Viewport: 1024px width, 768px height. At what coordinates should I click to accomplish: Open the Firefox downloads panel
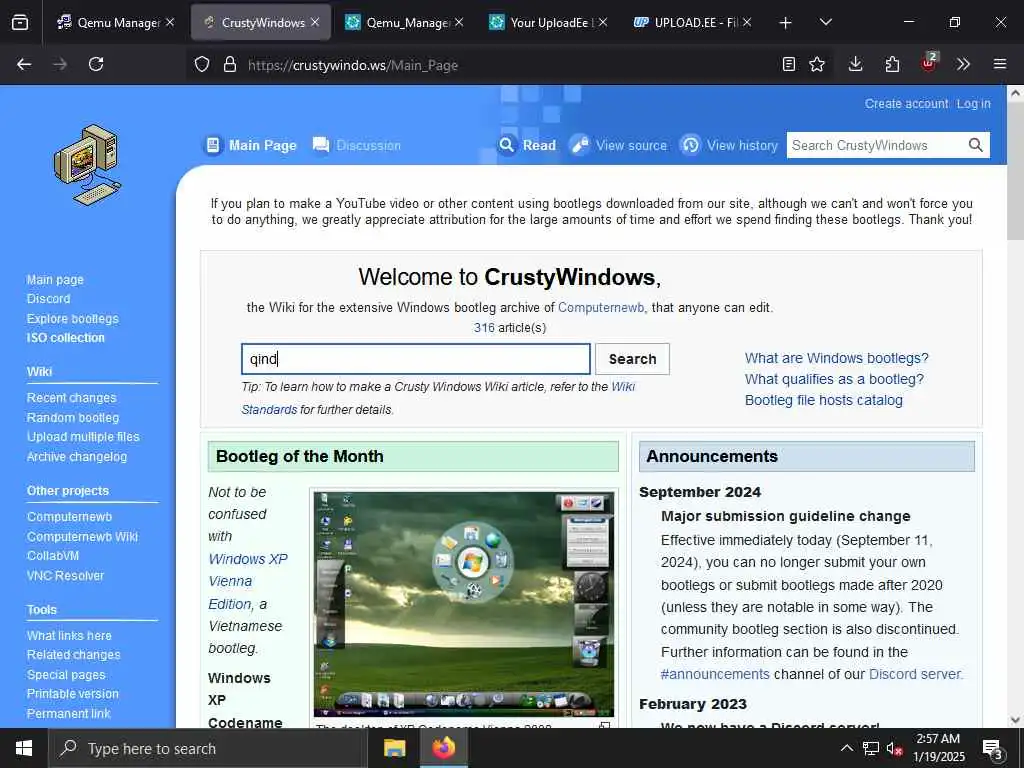pyautogui.click(x=856, y=64)
